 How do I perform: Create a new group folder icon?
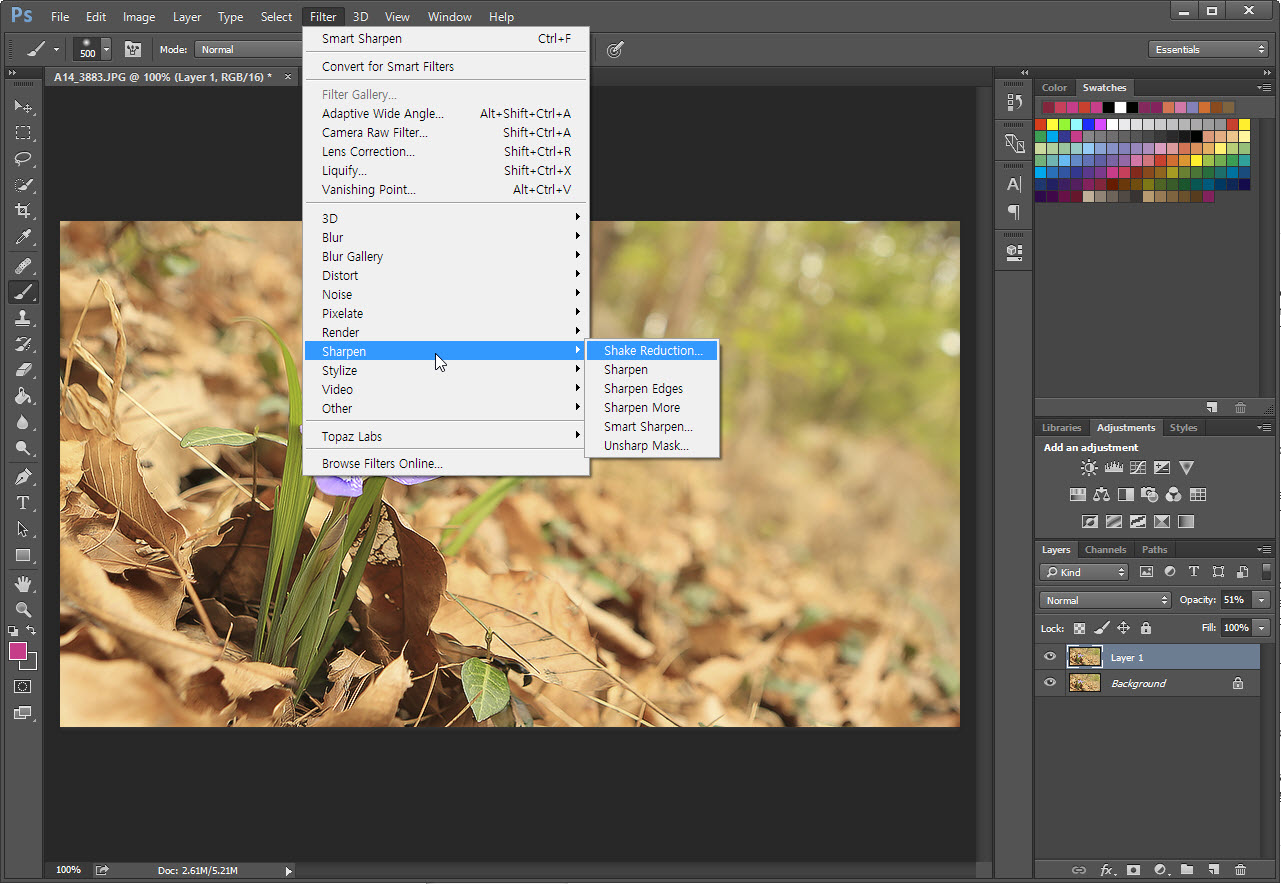pyautogui.click(x=1187, y=870)
